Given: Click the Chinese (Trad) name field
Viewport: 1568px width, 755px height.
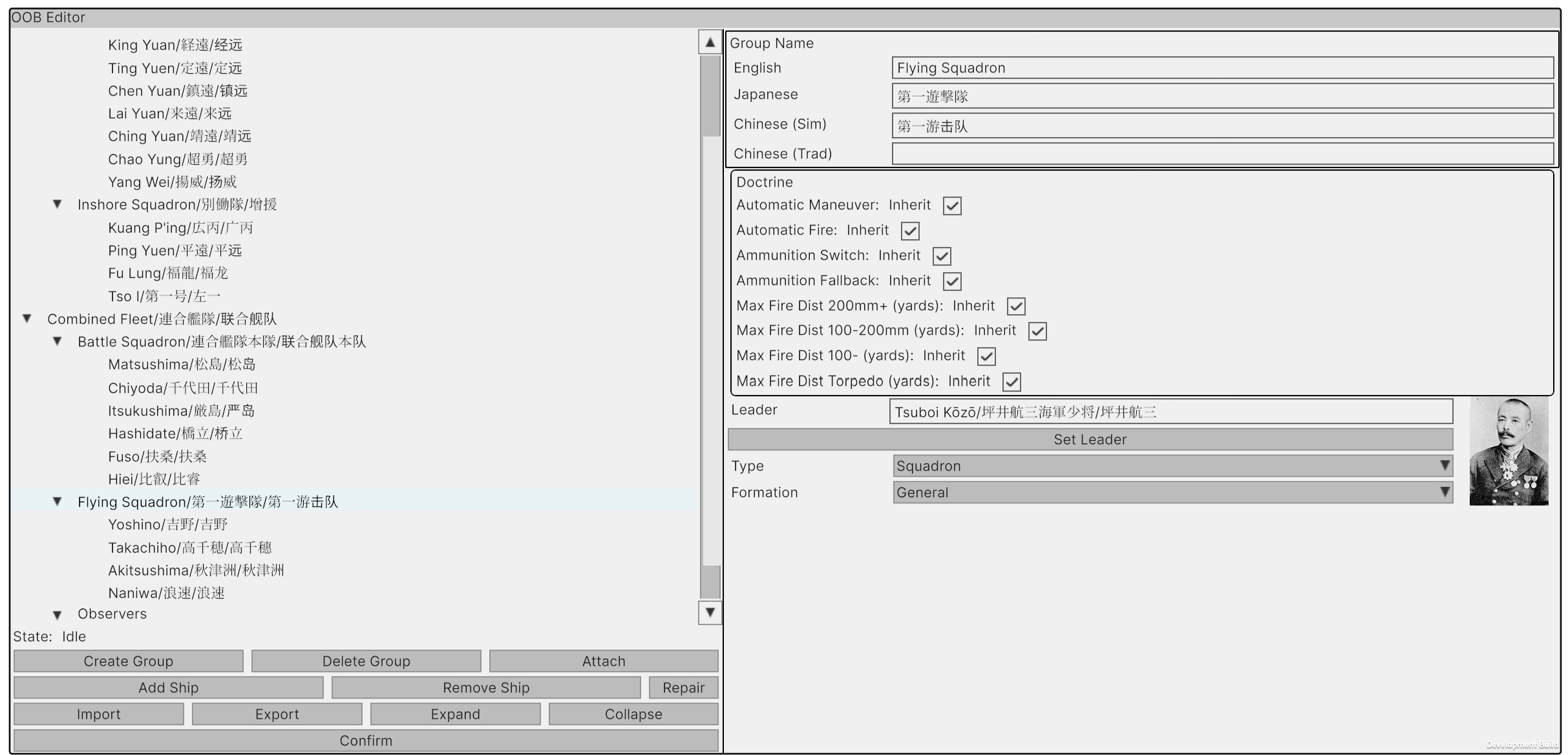Looking at the screenshot, I should pyautogui.click(x=1222, y=154).
